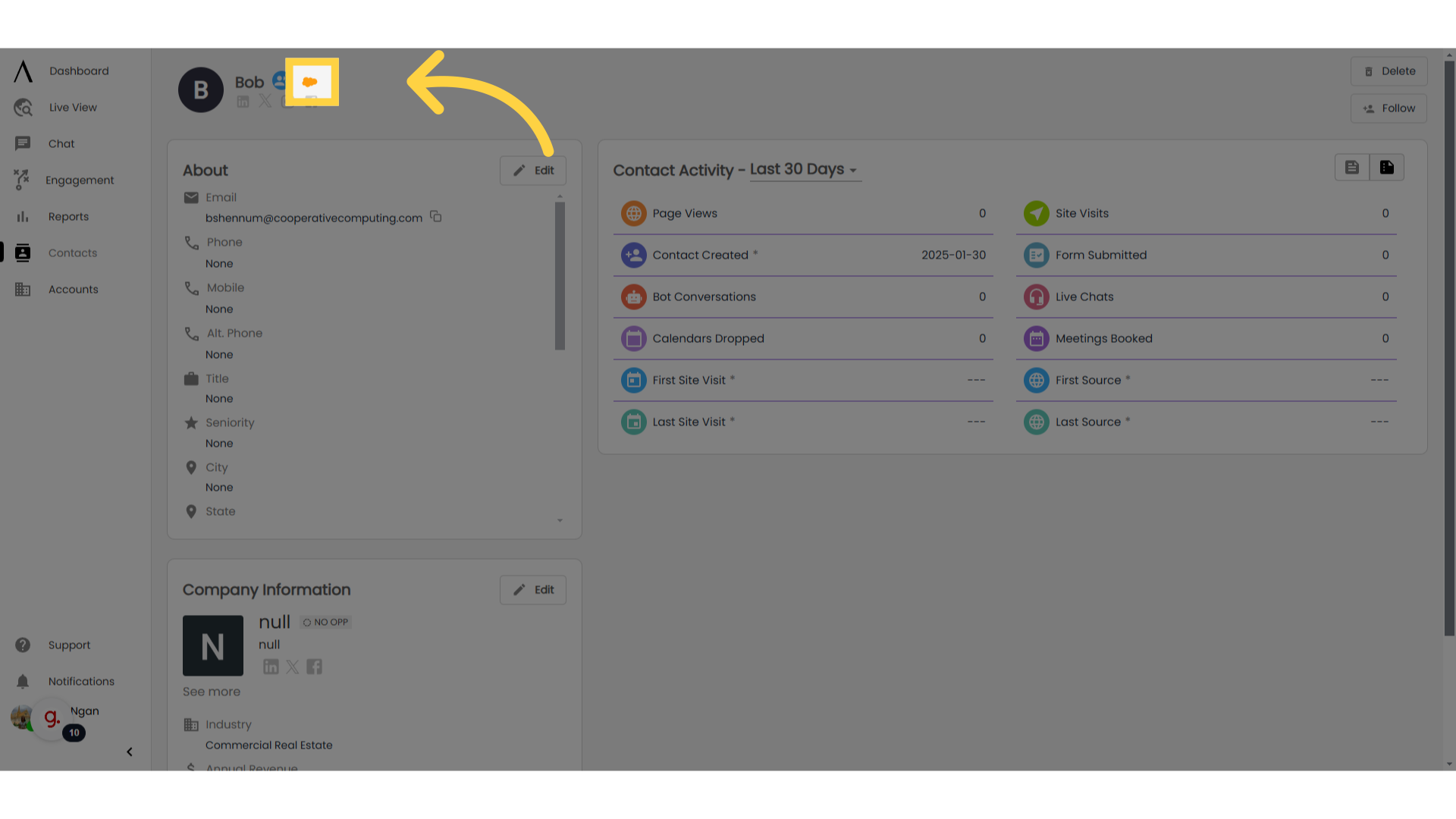The image size is (1456, 819).
Task: Click the highlighted messaging/chat icon
Action: click(x=311, y=82)
